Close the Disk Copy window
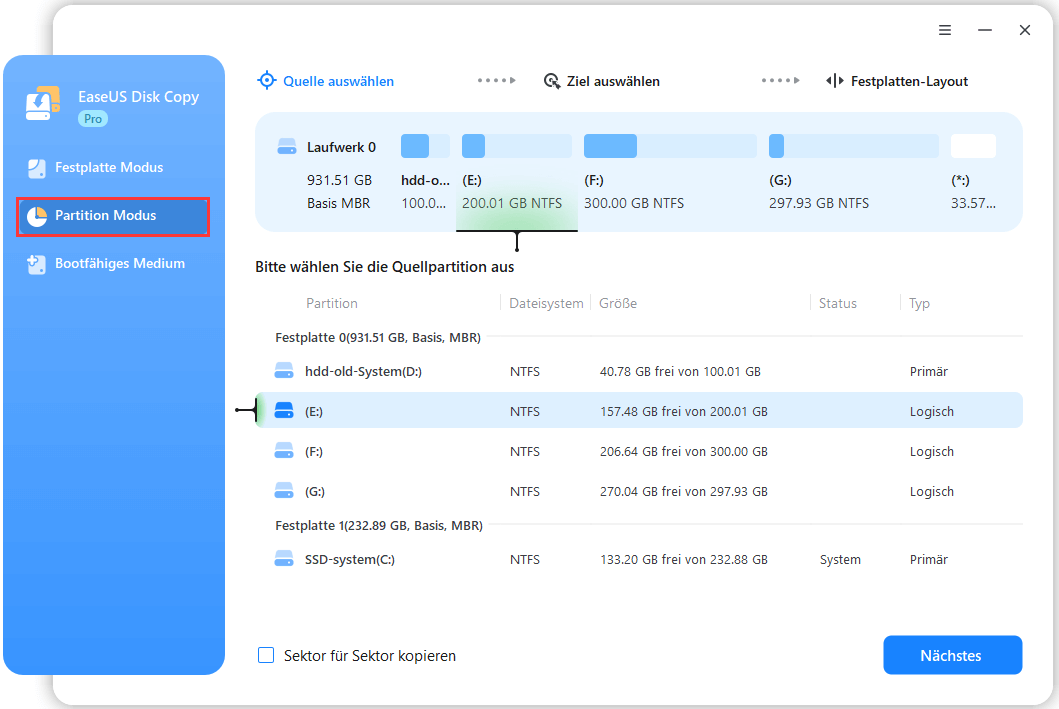Image resolution: width=1059 pixels, height=709 pixels. pyautogui.click(x=1025, y=30)
